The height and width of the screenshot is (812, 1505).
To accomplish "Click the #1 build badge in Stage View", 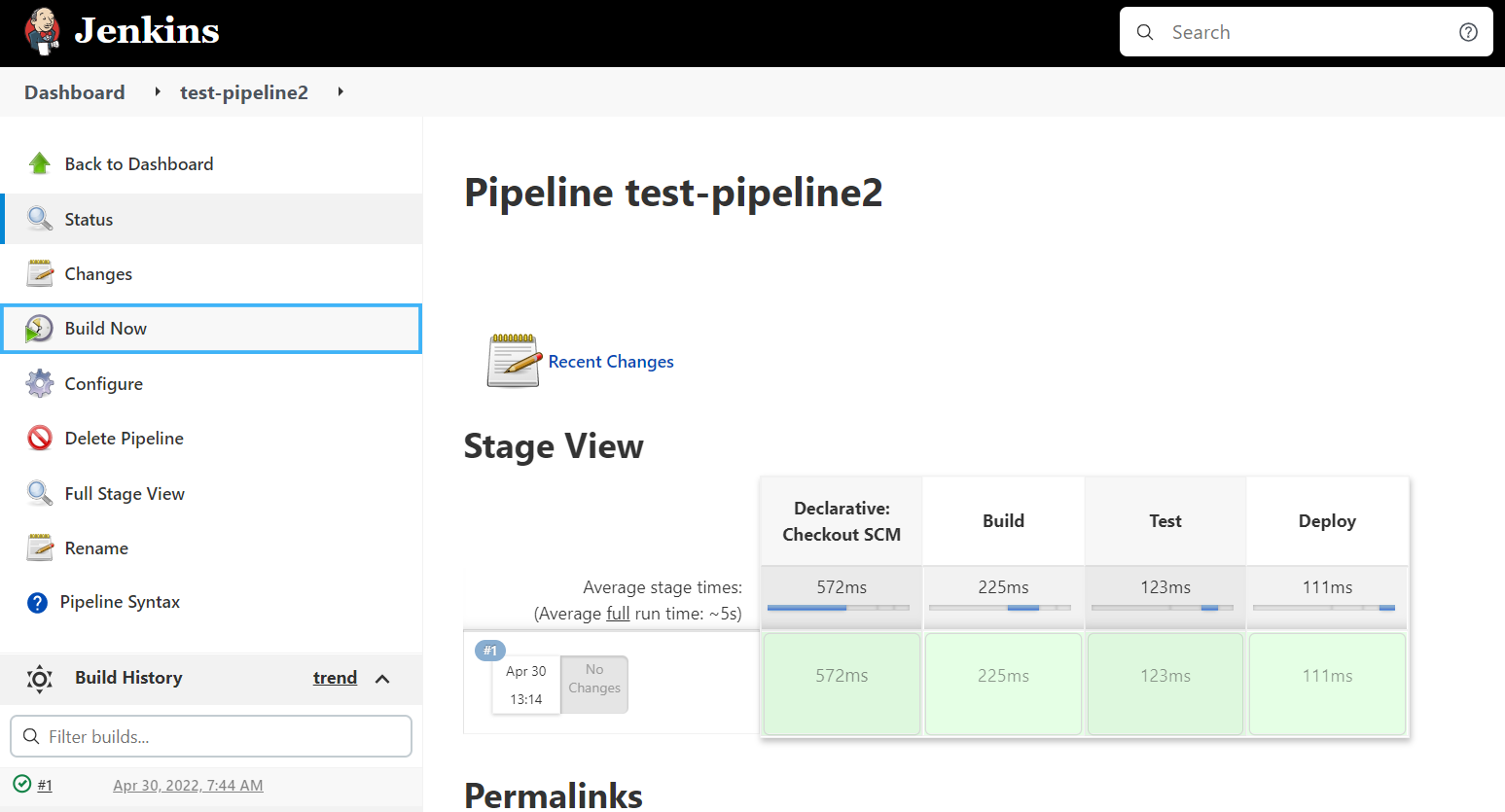I will (490, 651).
